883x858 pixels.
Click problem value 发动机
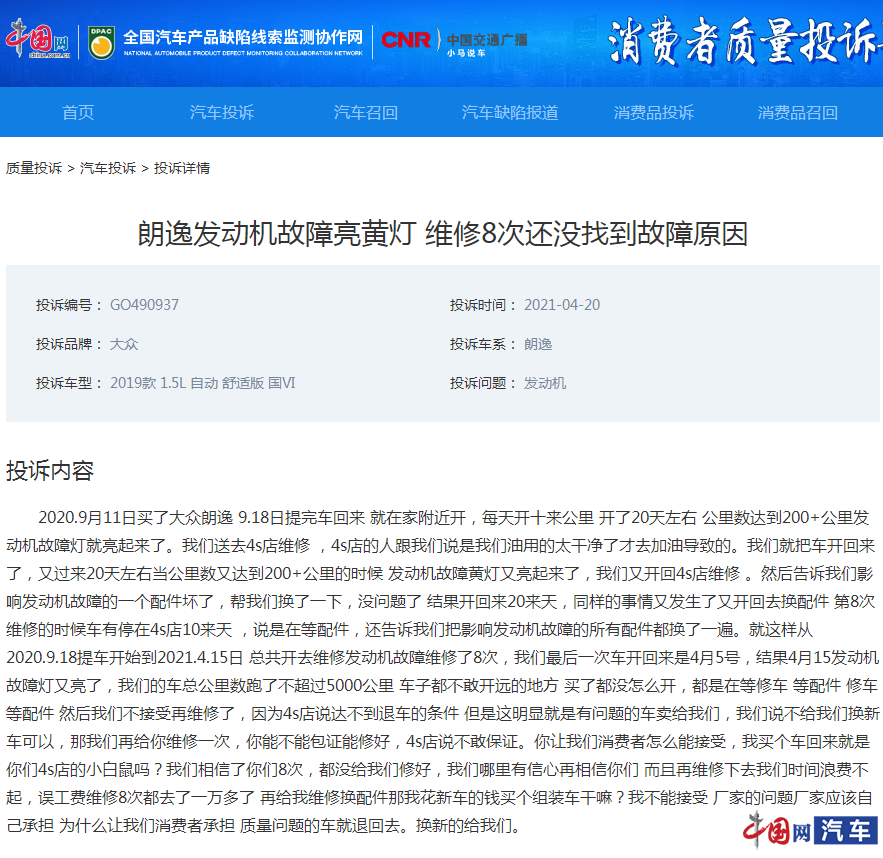point(545,383)
